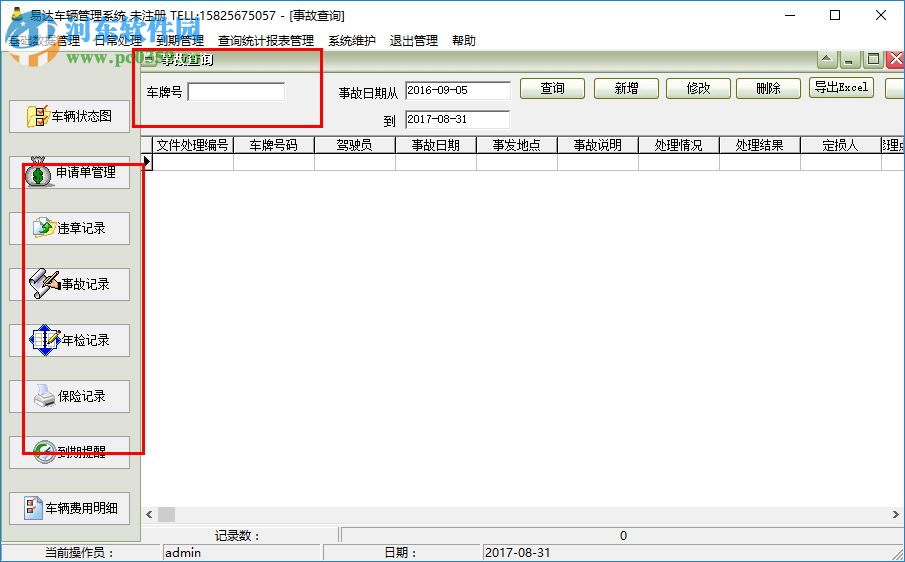Click the 查询 button
The height and width of the screenshot is (562, 905).
tap(552, 88)
